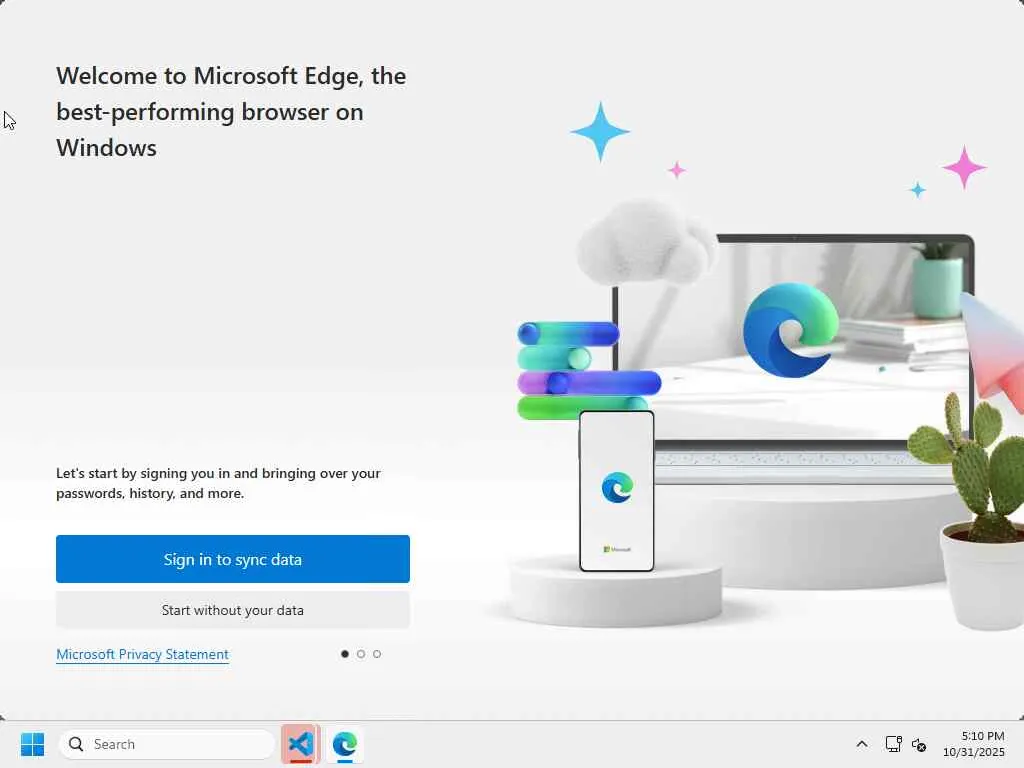This screenshot has width=1024, height=768.
Task: Click the fluffy cloud illustration
Action: (645, 242)
